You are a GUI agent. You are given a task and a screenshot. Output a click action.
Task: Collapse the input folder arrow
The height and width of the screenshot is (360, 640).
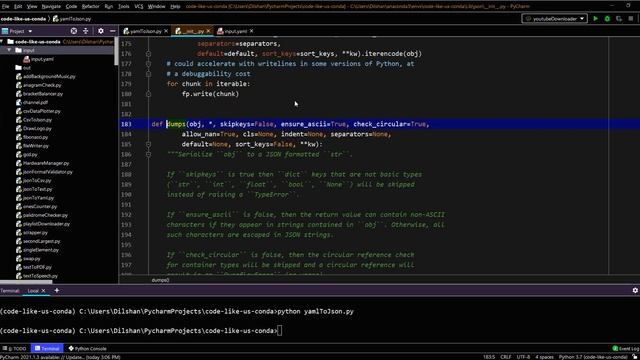[9, 50]
